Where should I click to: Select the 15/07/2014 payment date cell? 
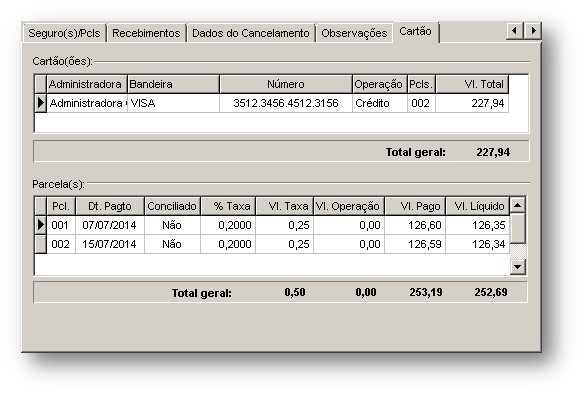click(110, 244)
